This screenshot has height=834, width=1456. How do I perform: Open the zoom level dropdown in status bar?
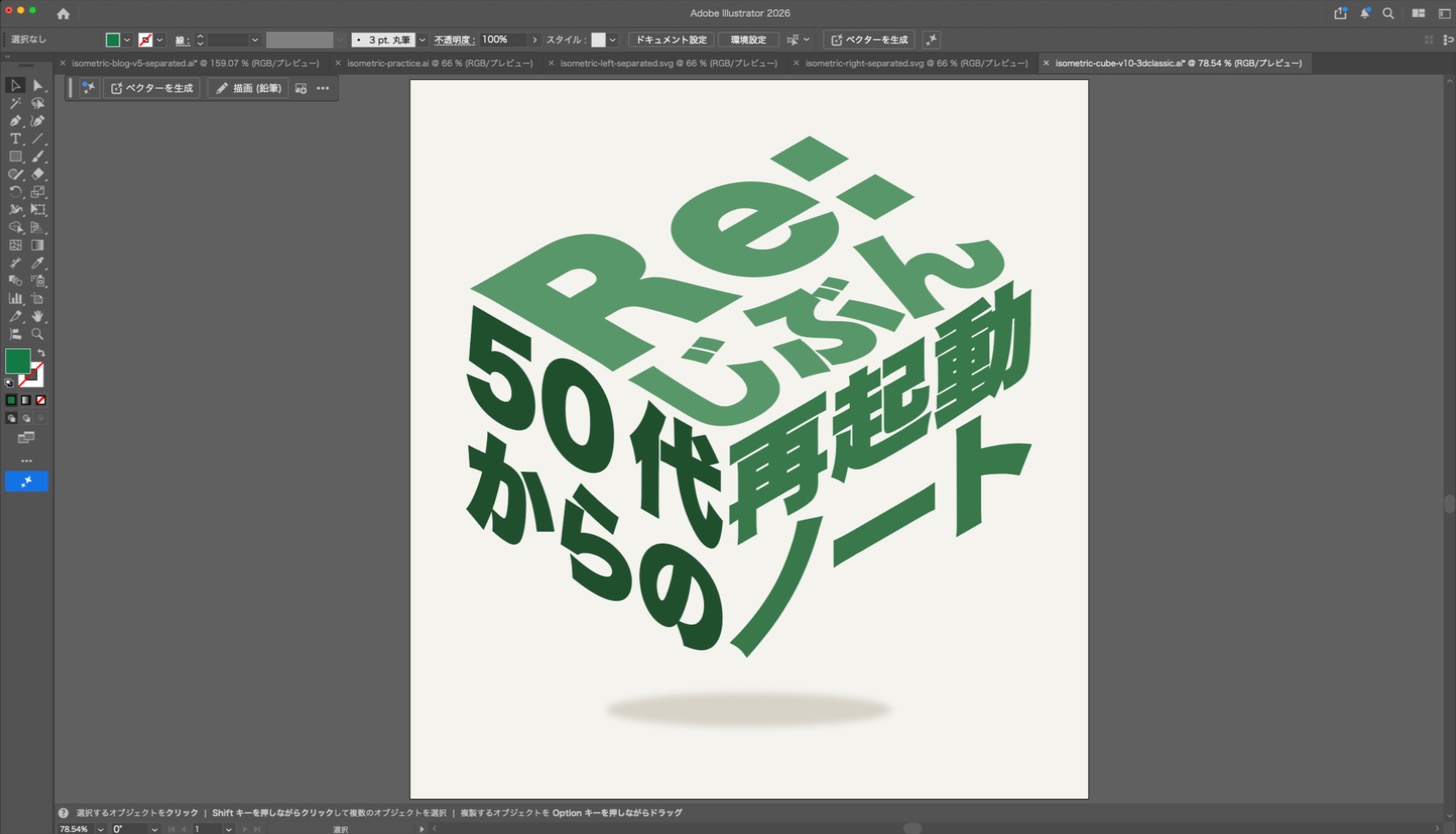(x=101, y=829)
